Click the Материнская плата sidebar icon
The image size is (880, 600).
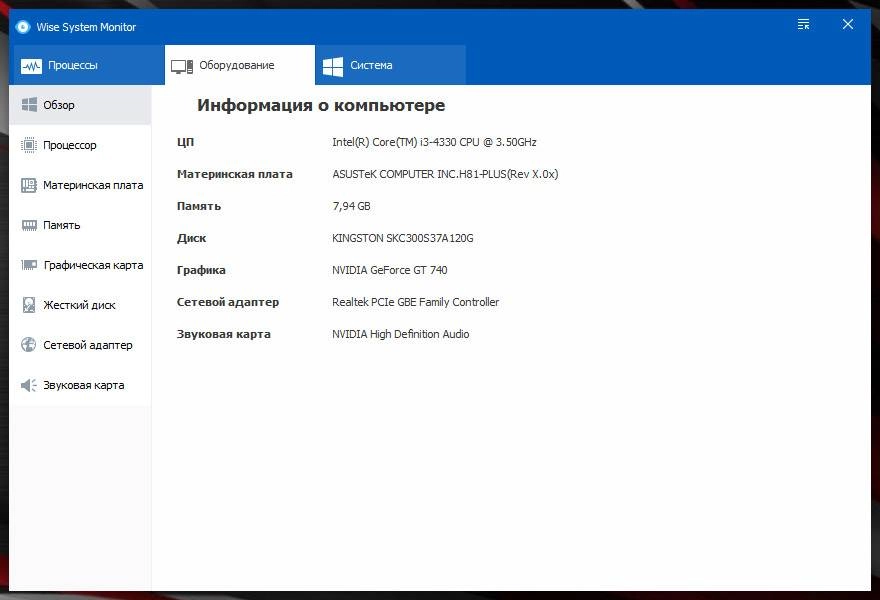point(29,185)
